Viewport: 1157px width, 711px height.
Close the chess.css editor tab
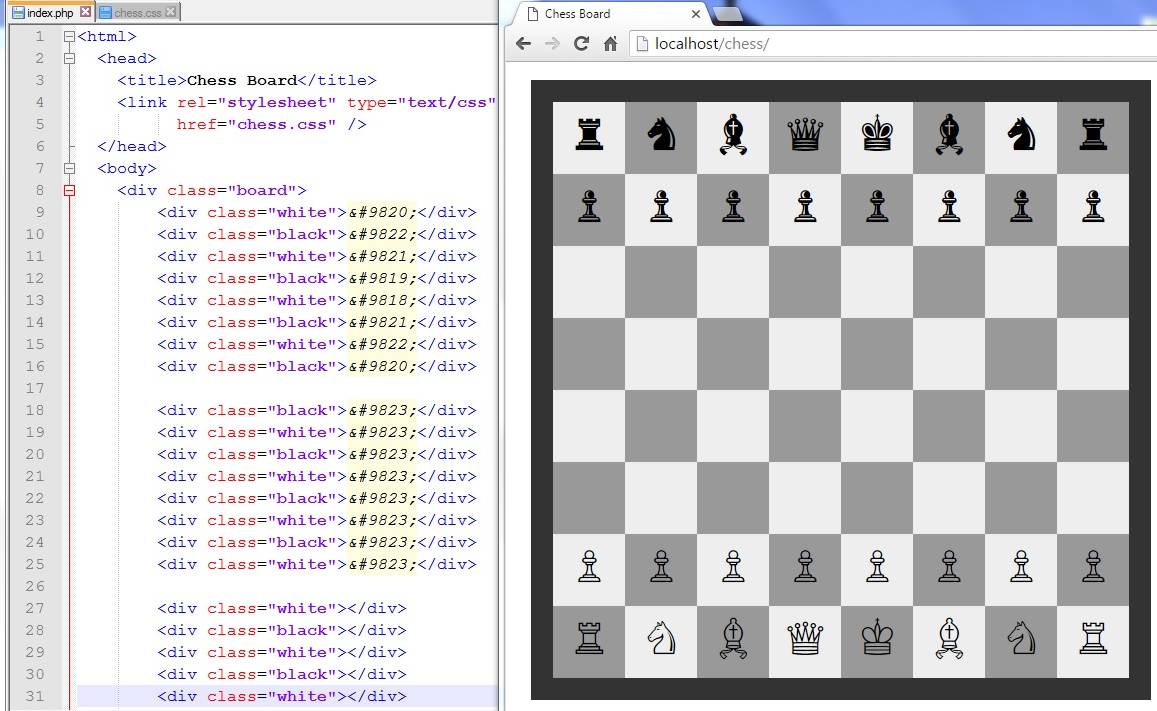click(173, 12)
